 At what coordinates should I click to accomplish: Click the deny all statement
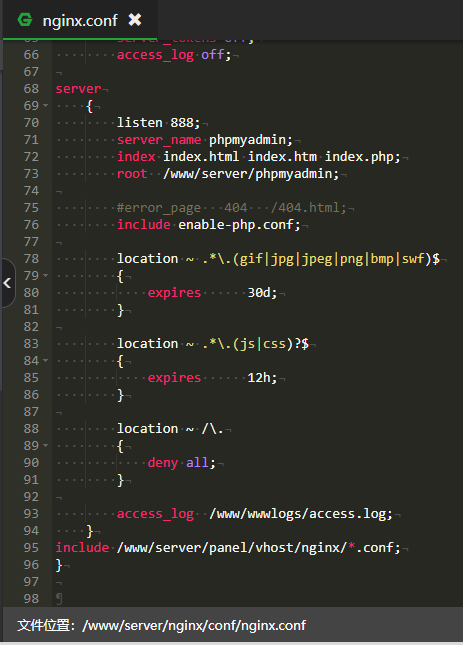click(181, 463)
